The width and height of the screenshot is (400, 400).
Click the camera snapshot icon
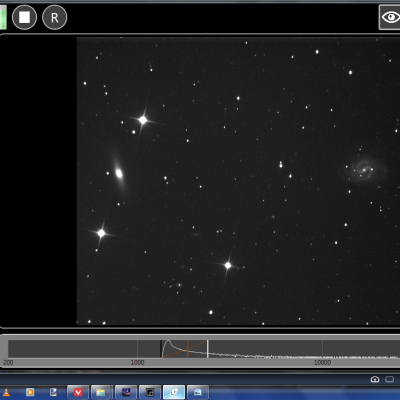pyautogui.click(x=375, y=379)
